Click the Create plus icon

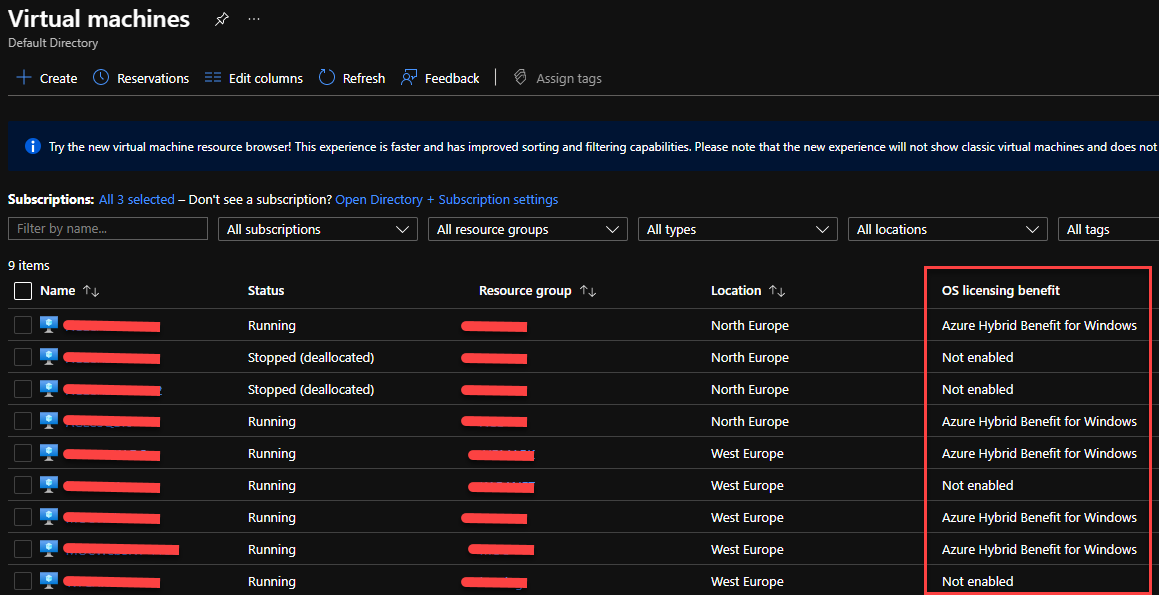point(24,78)
